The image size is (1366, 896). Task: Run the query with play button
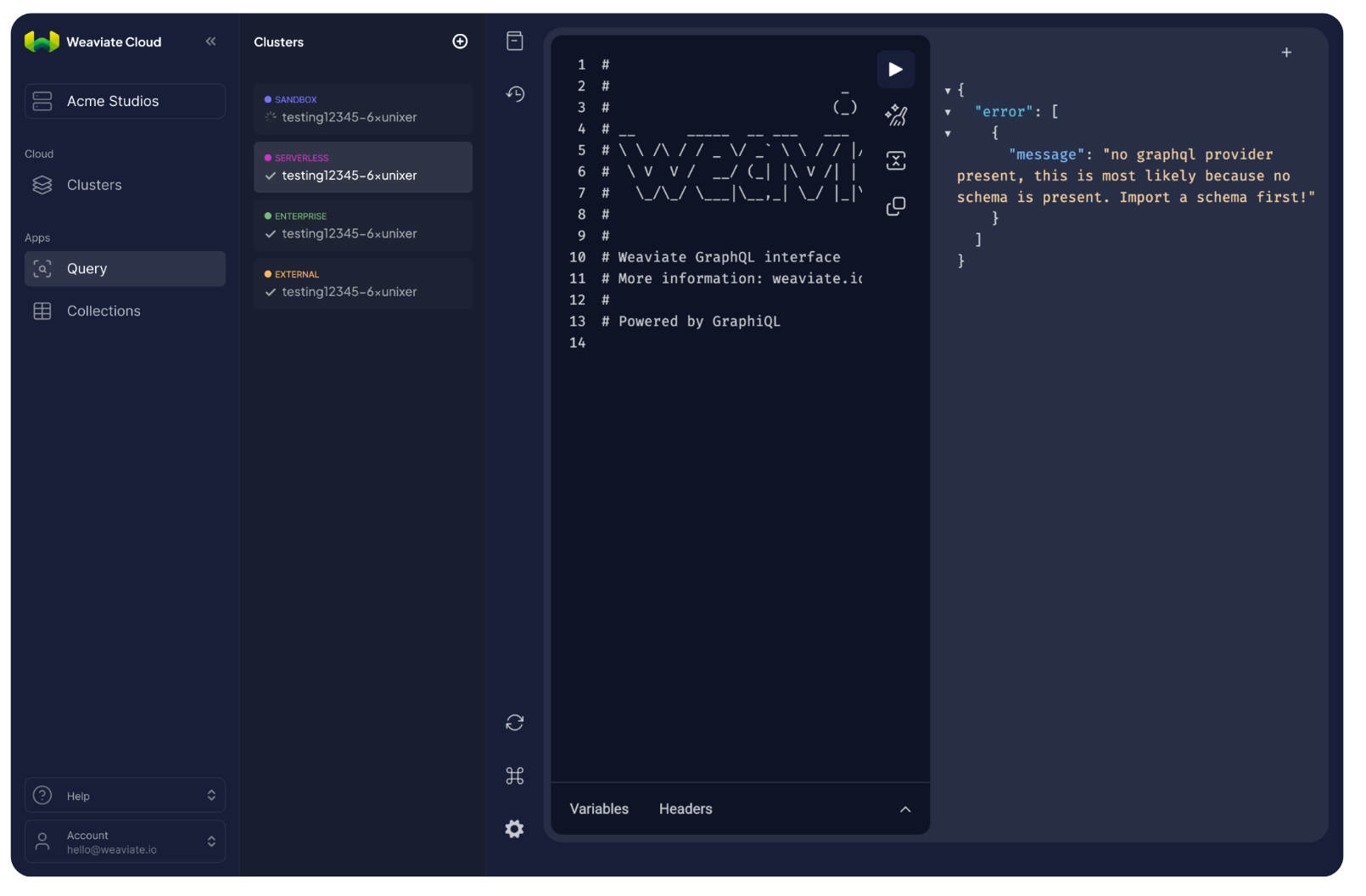896,70
